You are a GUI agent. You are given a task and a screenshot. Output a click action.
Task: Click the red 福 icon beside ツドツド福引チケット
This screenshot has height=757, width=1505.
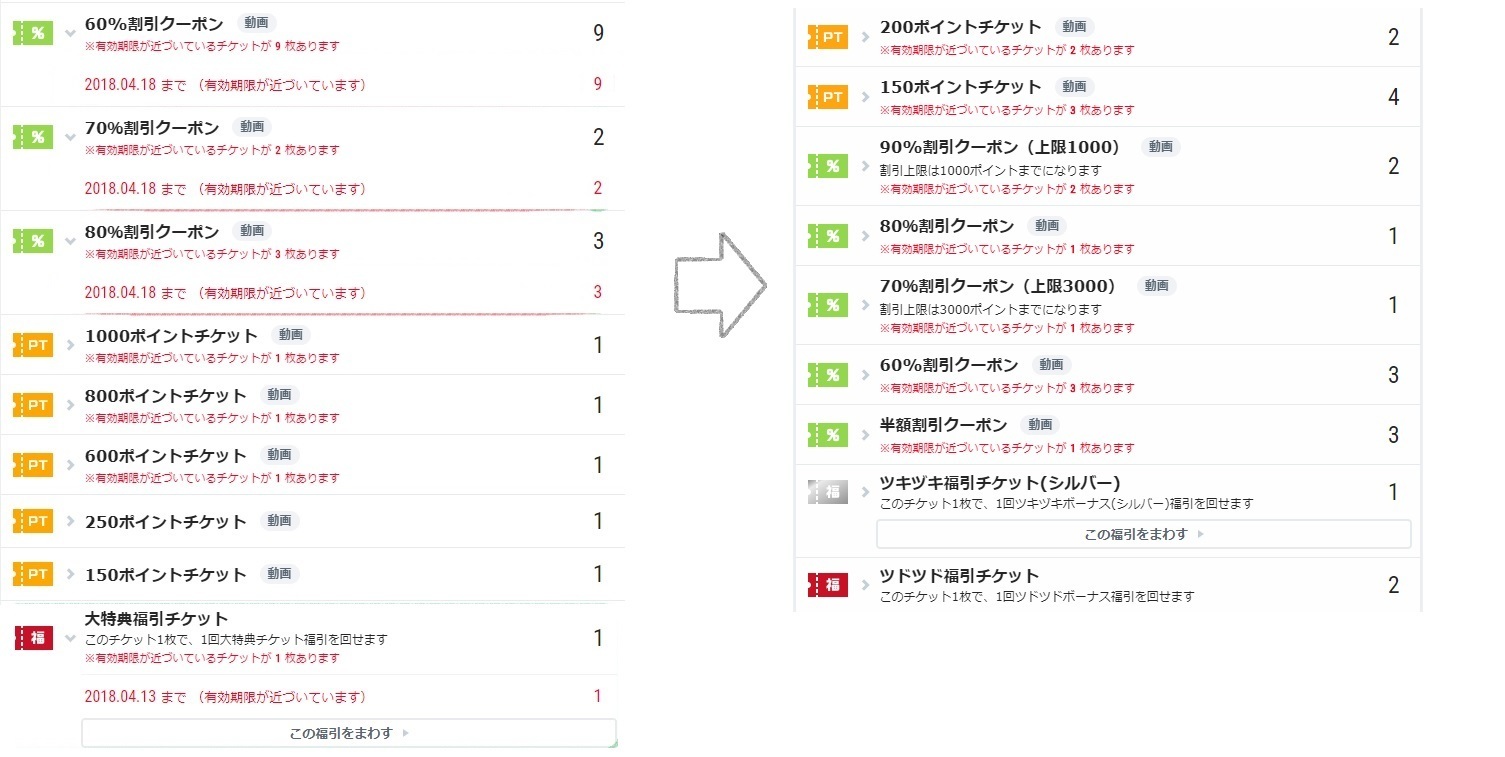click(827, 585)
